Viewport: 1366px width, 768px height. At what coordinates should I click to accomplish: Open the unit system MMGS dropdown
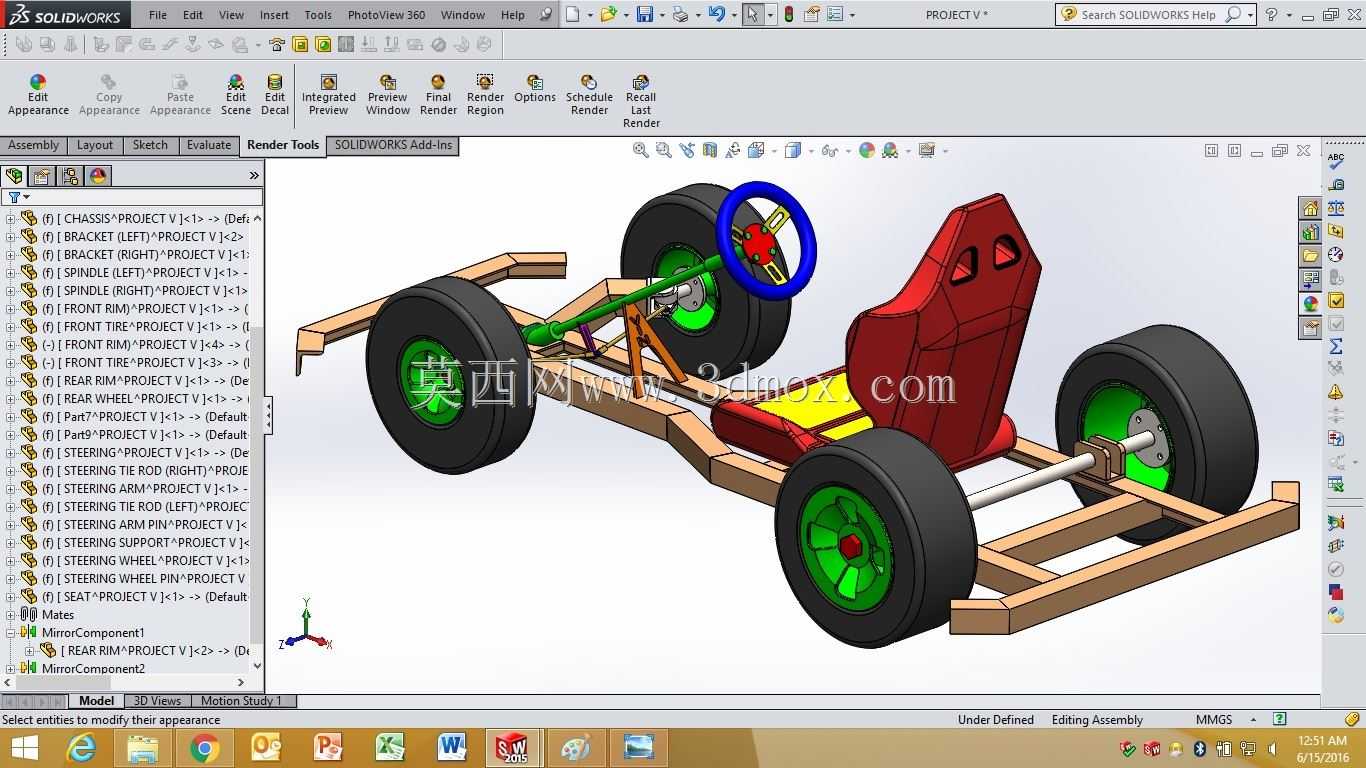(1253, 720)
